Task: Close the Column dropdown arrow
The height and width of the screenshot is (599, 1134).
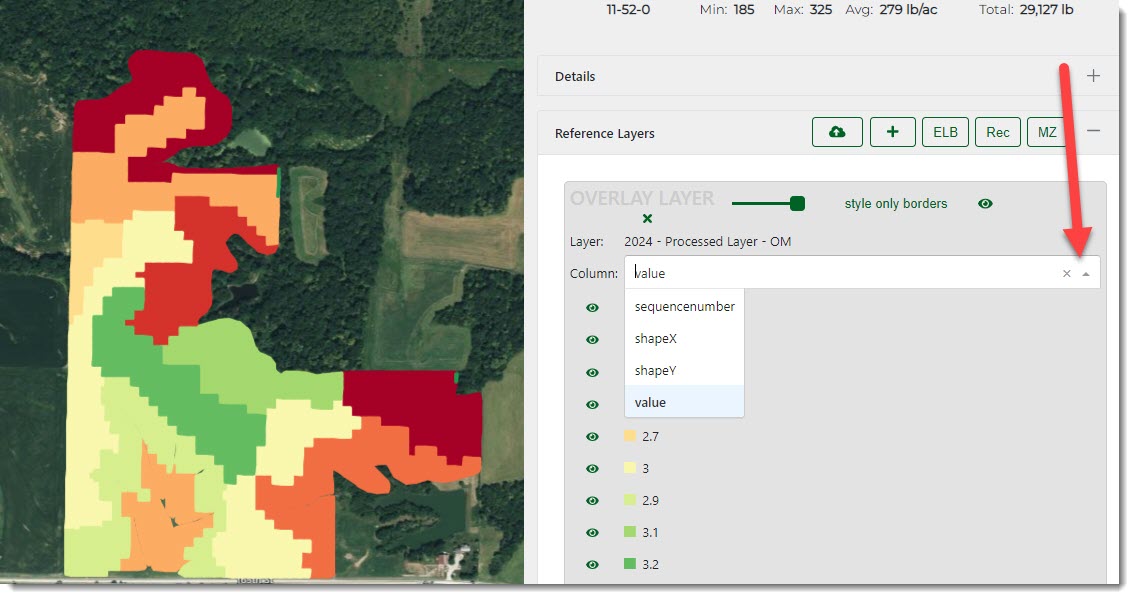Action: click(1086, 273)
